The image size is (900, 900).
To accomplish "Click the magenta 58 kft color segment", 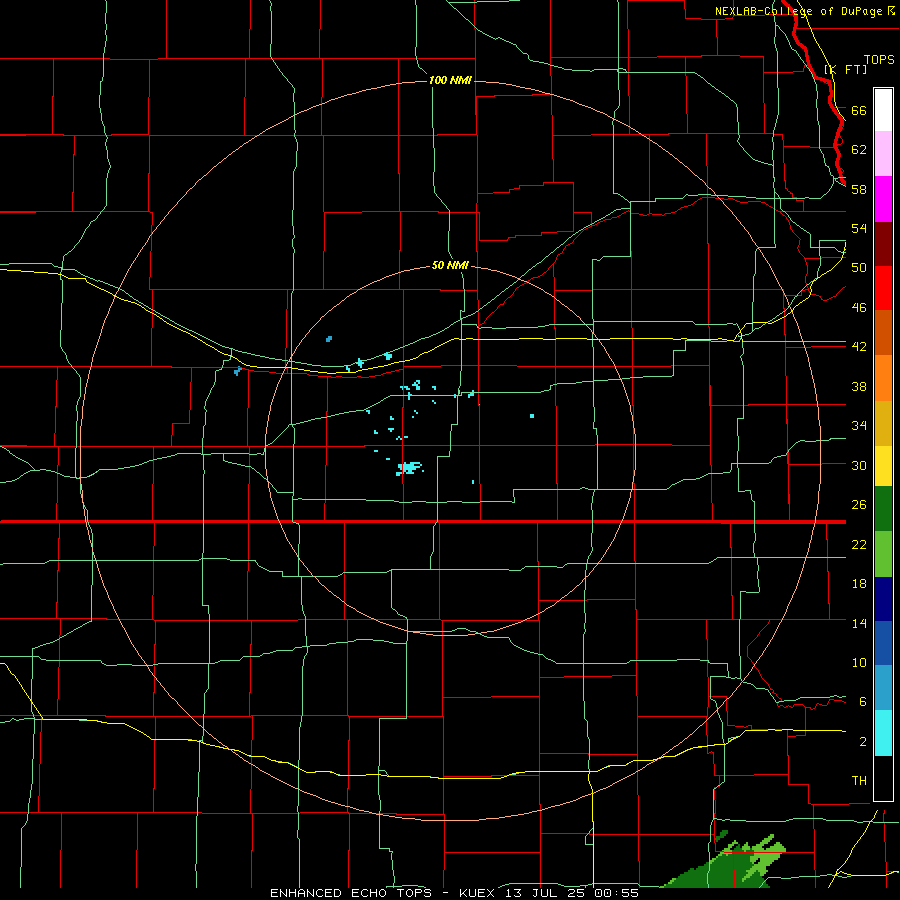I will [883, 199].
